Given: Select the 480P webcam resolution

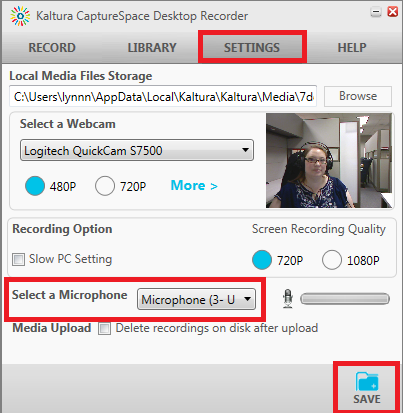Looking at the screenshot, I should coord(35,186).
